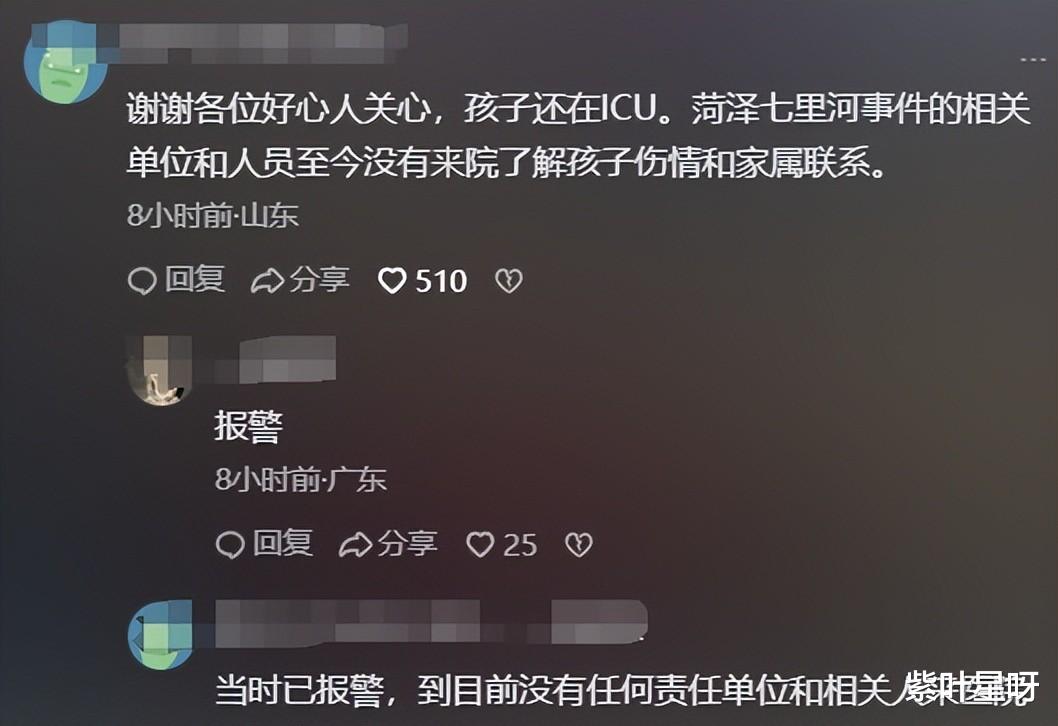Click reply bubble icon on top comment

coord(142,281)
